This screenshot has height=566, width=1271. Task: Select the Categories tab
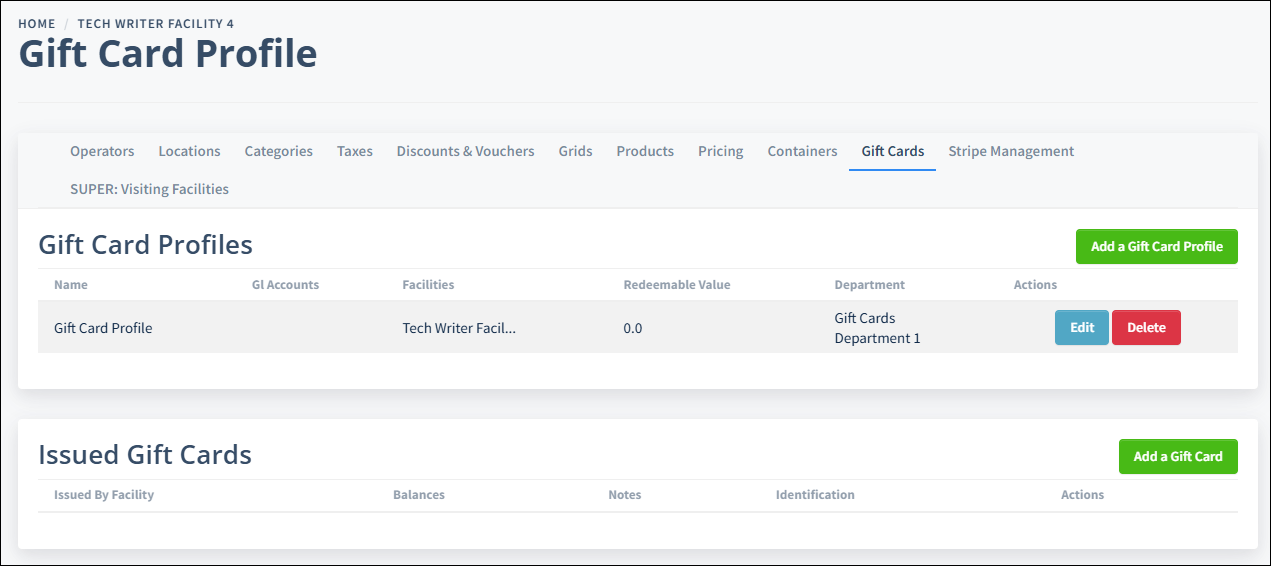[278, 151]
